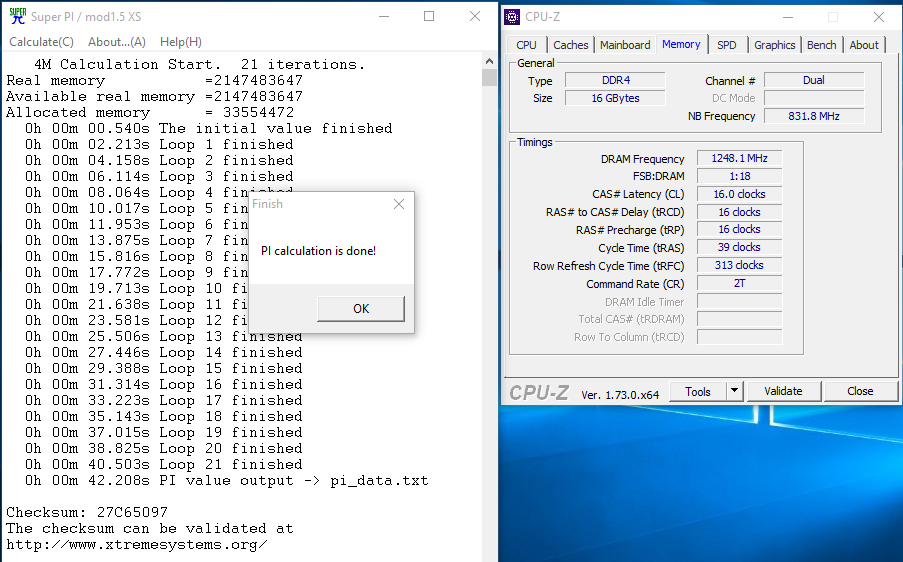Click the Validate button
Viewport: 903px width, 562px height.
pos(783,392)
